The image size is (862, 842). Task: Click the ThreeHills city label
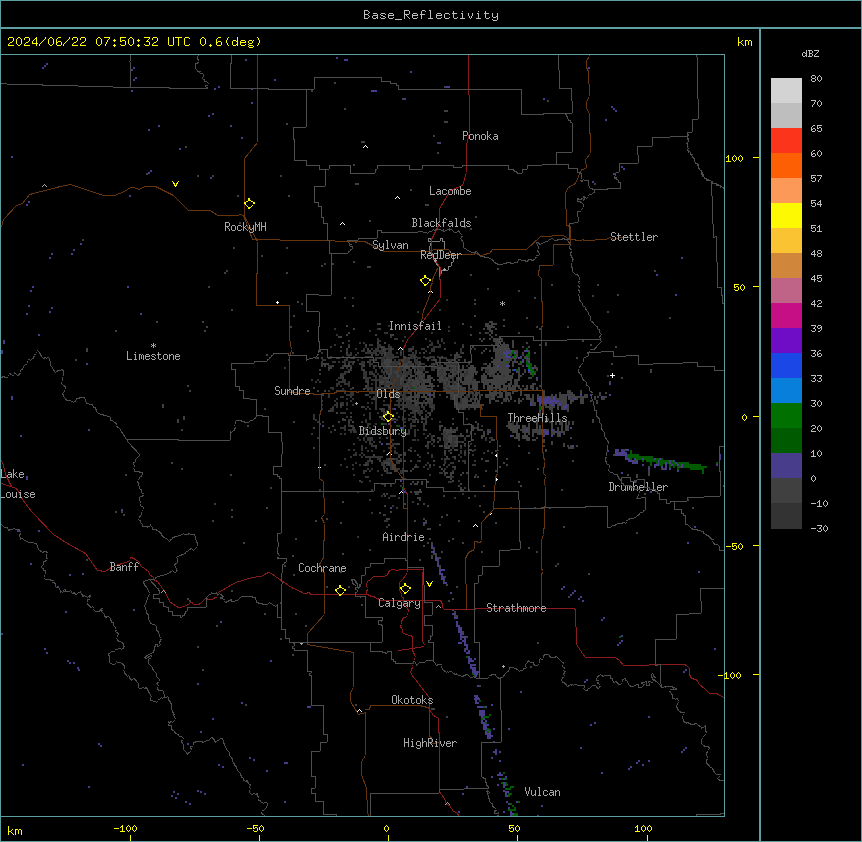click(537, 418)
